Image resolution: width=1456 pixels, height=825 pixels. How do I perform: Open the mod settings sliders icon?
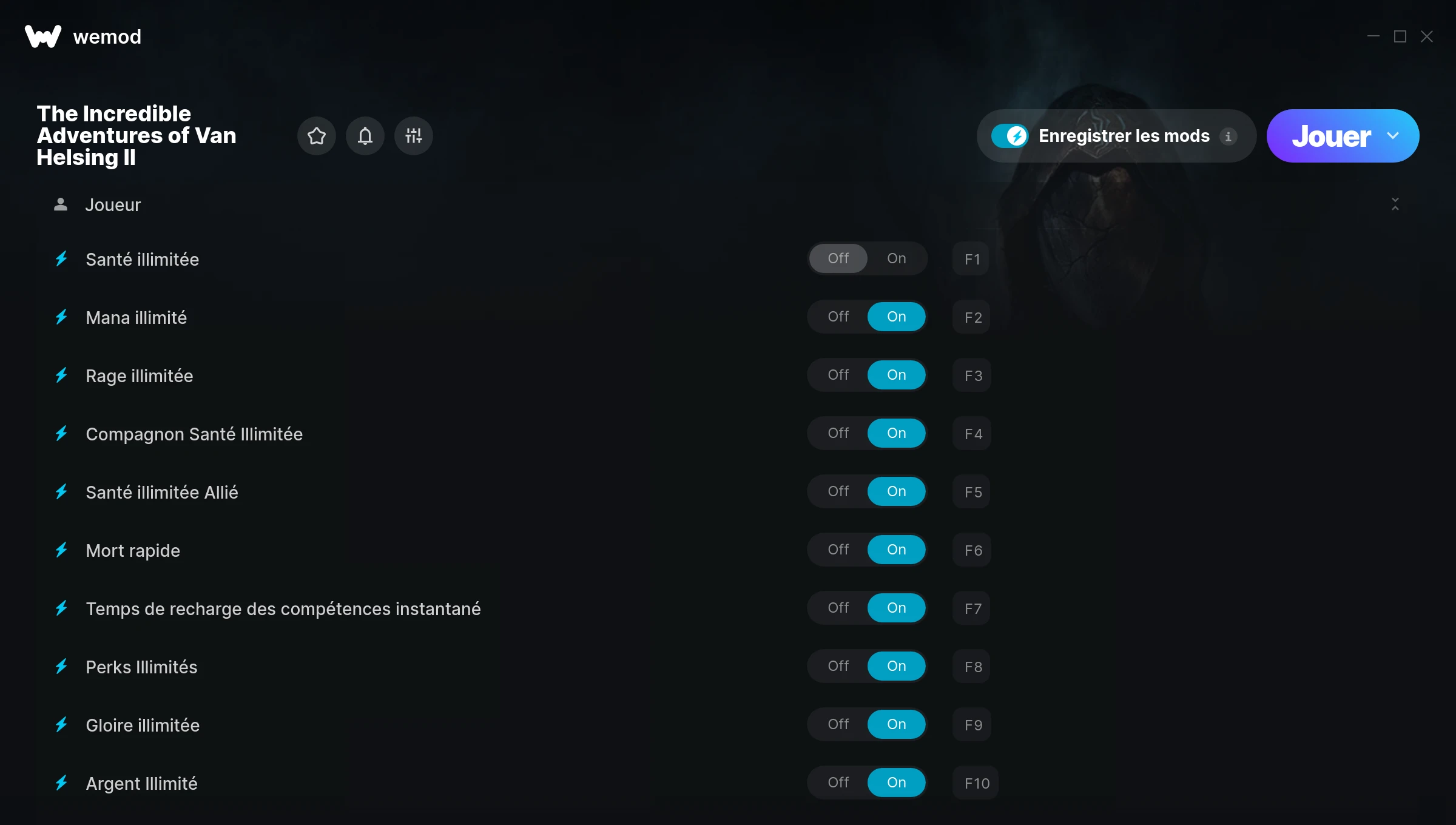pos(413,136)
